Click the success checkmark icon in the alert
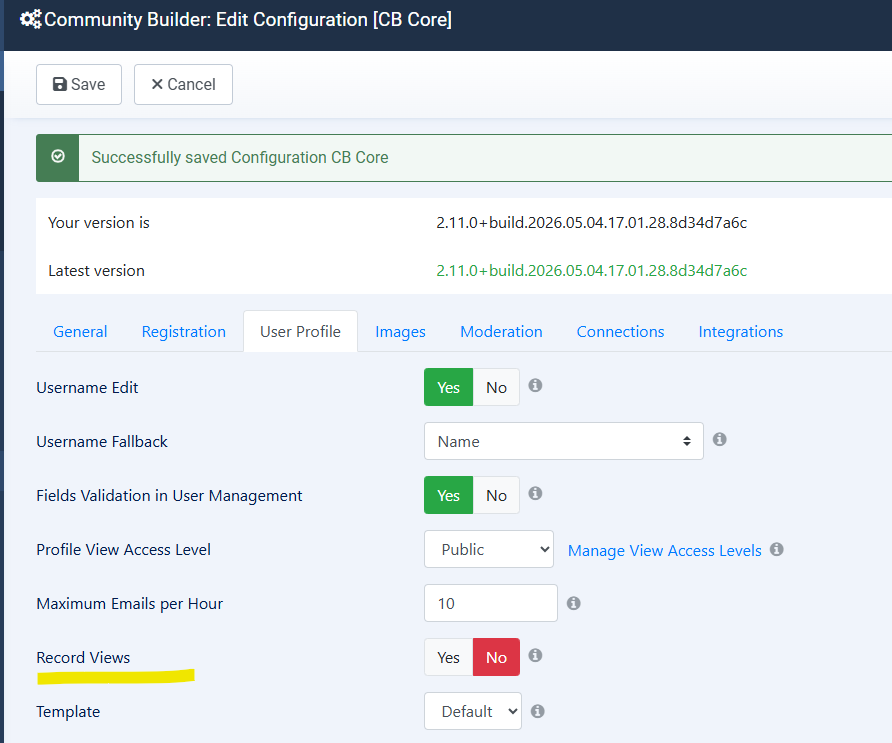 [58, 156]
